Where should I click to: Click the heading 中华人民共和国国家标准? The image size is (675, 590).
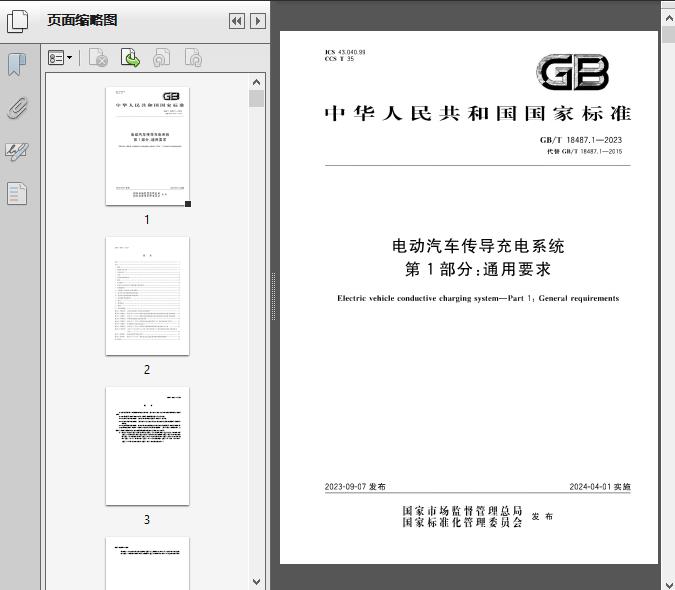(477, 114)
